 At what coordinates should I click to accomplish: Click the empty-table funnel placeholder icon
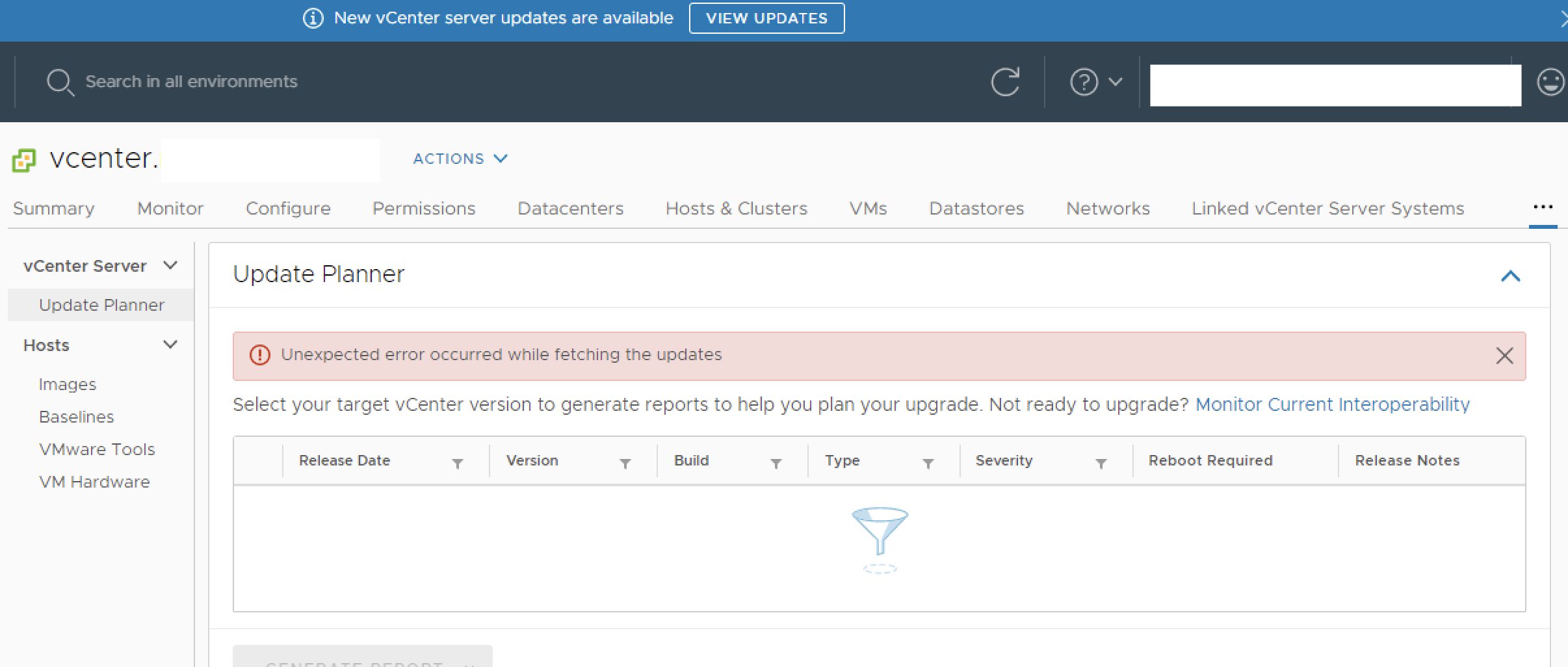click(x=880, y=540)
